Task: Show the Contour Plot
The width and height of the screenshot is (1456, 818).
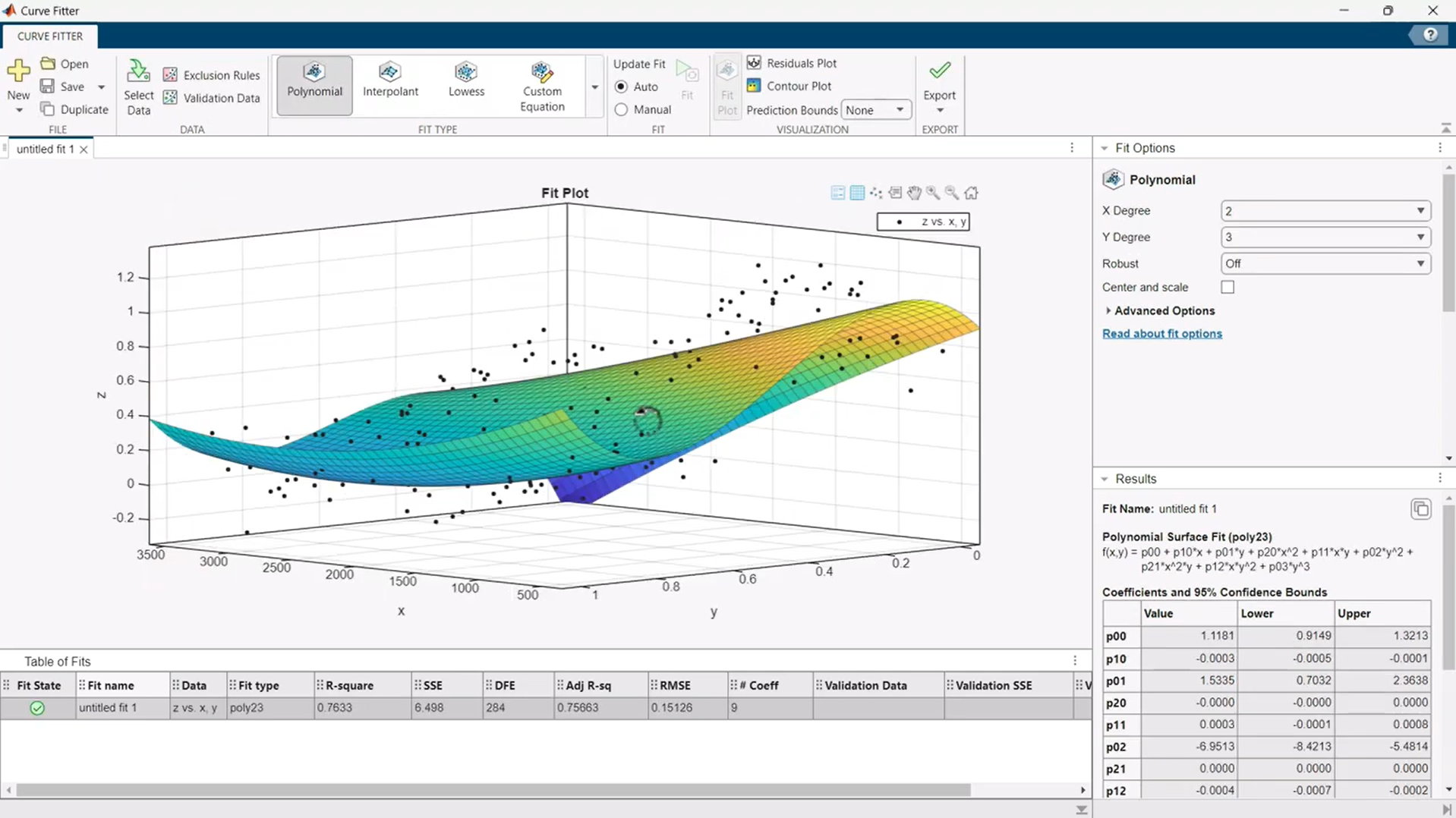Action: 789,86
